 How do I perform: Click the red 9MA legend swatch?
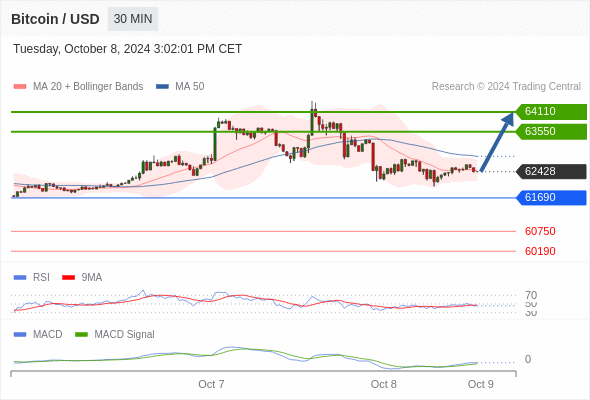click(68, 278)
